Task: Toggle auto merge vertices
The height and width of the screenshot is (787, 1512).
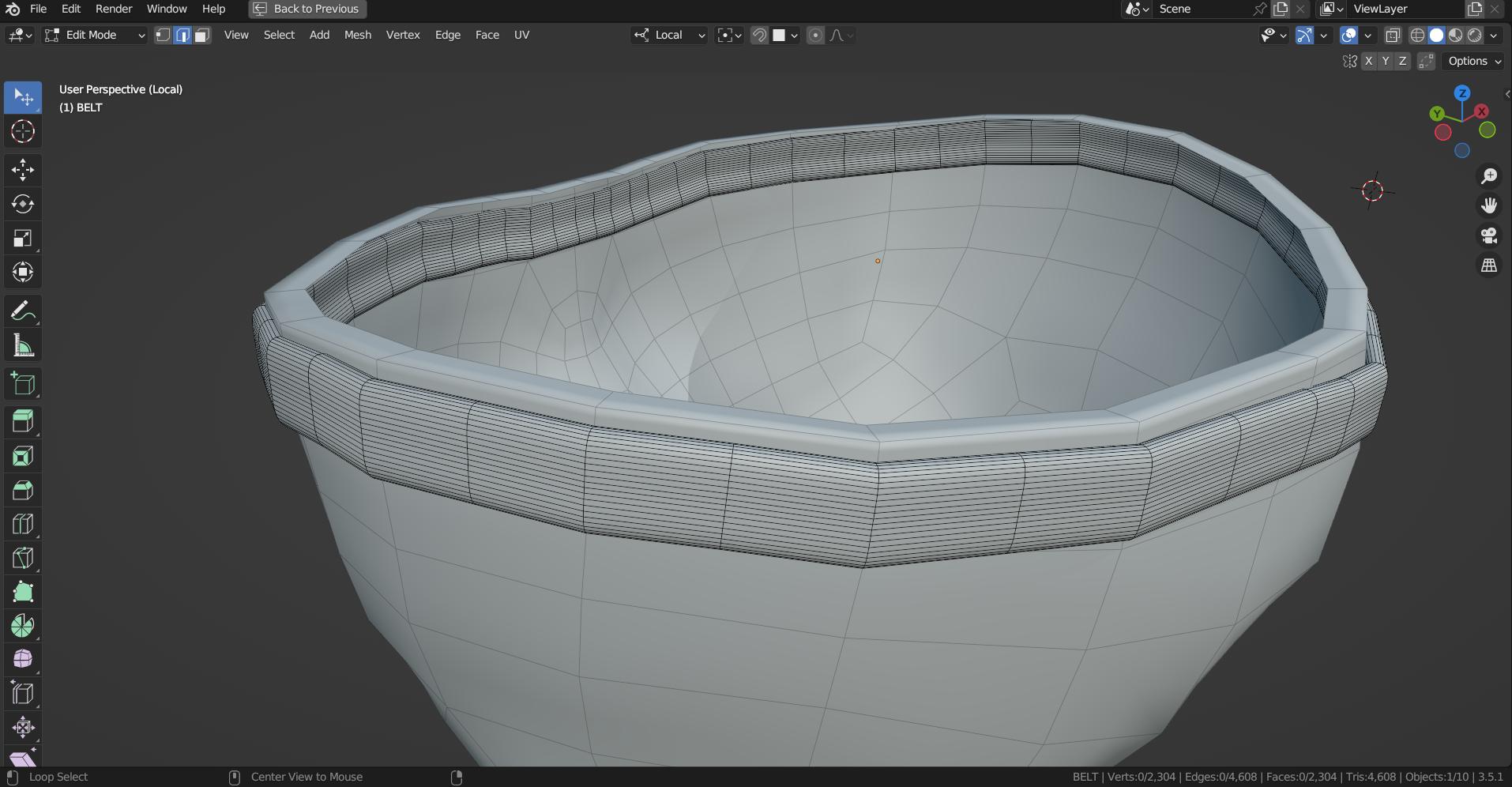Action: click(x=1426, y=61)
